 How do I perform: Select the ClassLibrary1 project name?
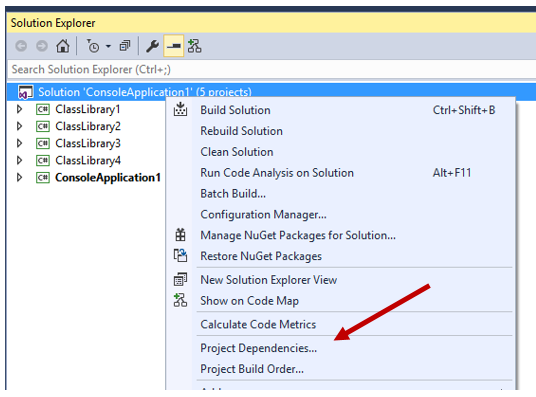(88, 109)
